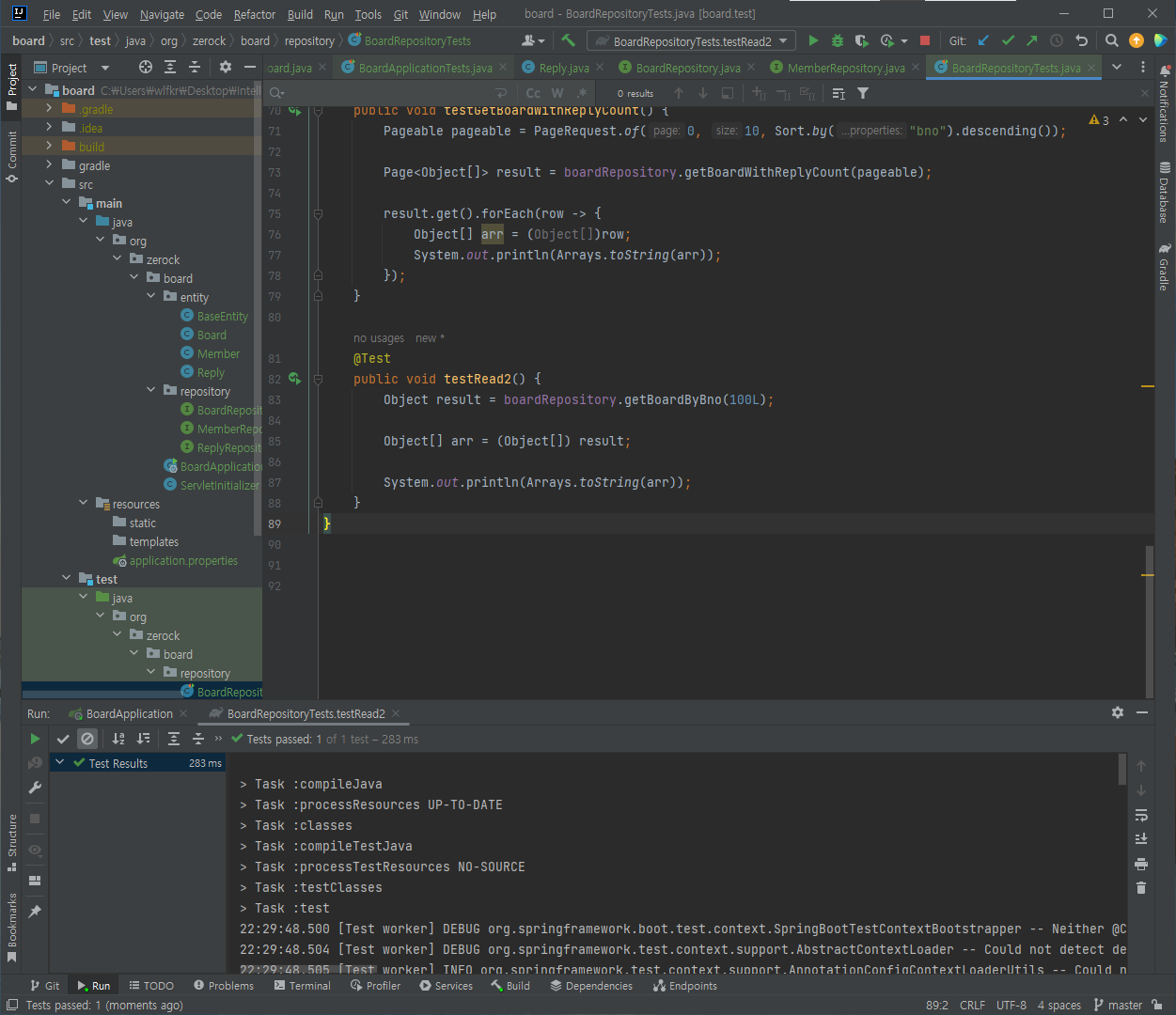Viewport: 1176px width, 1015px height.
Task: Open the Navigate menu
Action: tap(162, 14)
